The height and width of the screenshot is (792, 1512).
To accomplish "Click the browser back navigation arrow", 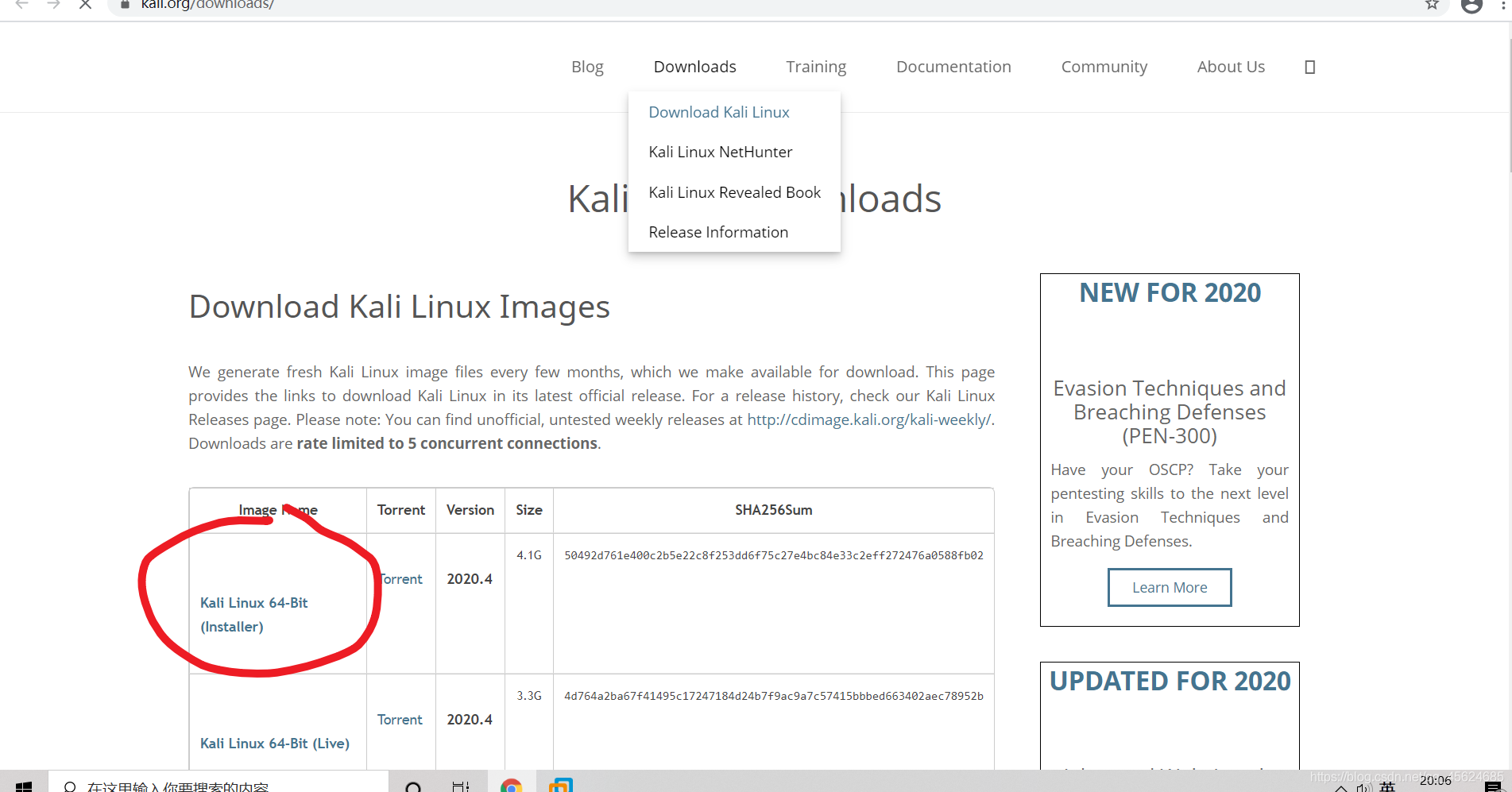I will pyautogui.click(x=21, y=5).
